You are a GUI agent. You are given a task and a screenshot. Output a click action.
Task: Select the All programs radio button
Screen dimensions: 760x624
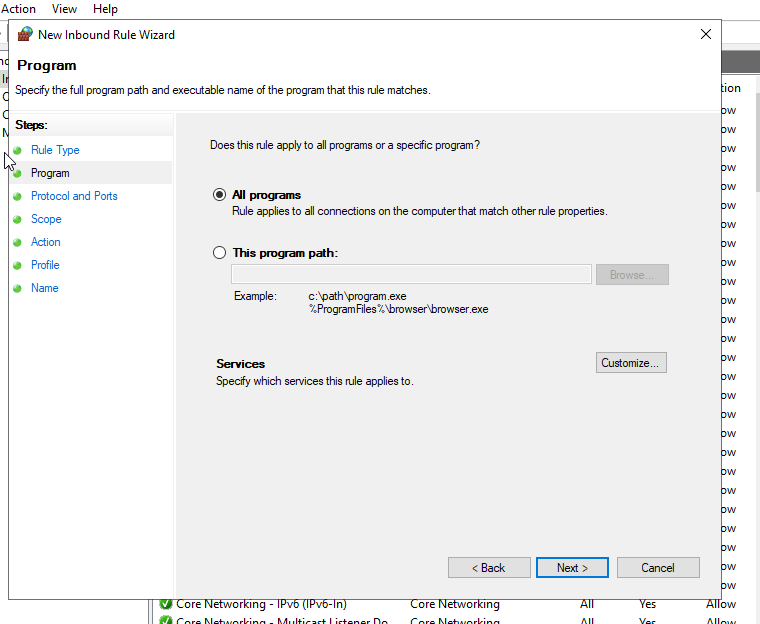[219, 194]
